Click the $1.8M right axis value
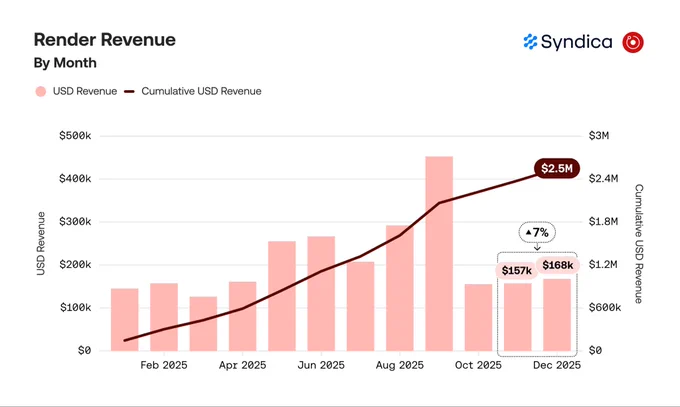This screenshot has width=680, height=407. [x=603, y=222]
